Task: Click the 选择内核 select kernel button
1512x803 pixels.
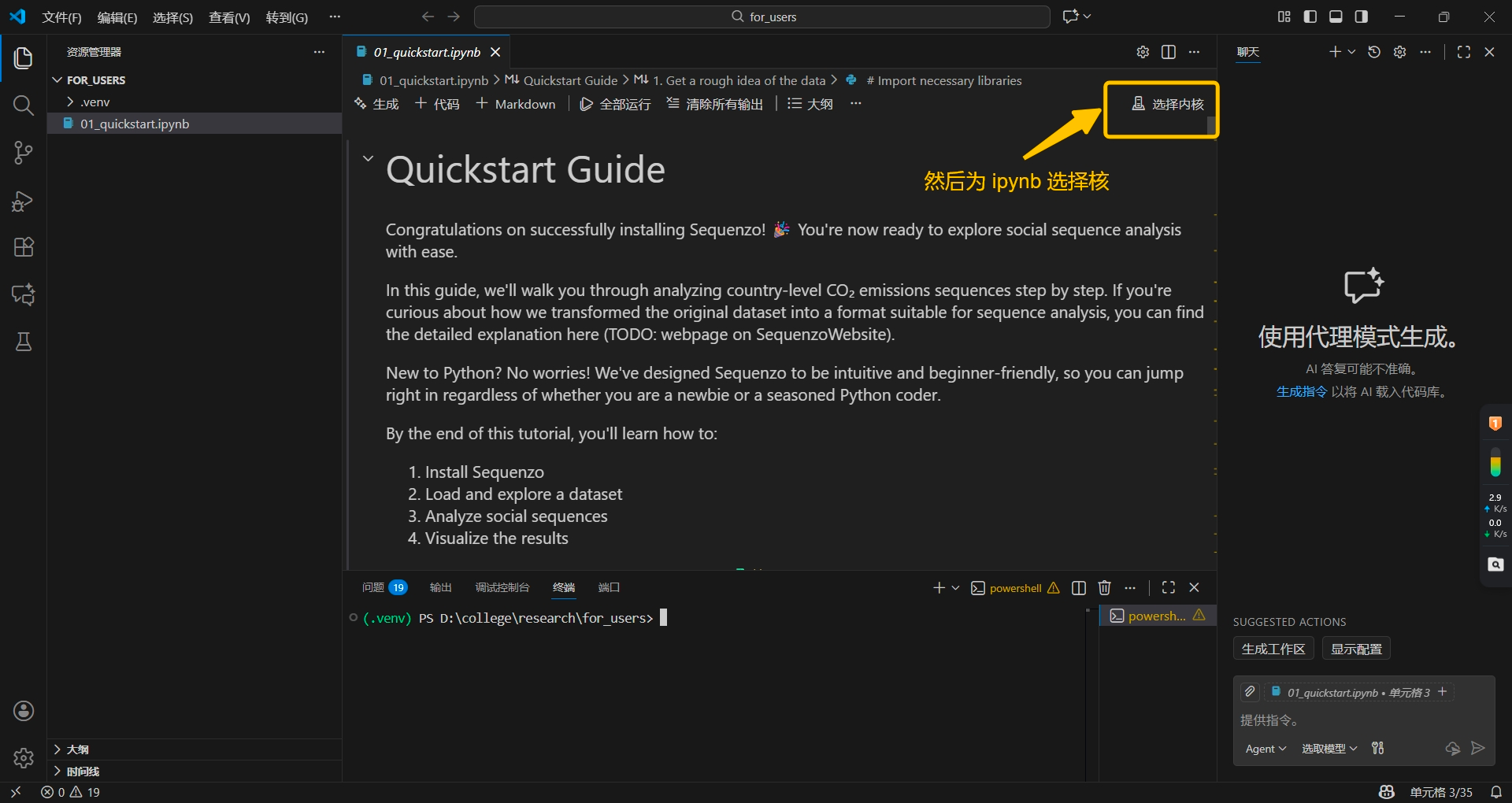Action: [1168, 104]
